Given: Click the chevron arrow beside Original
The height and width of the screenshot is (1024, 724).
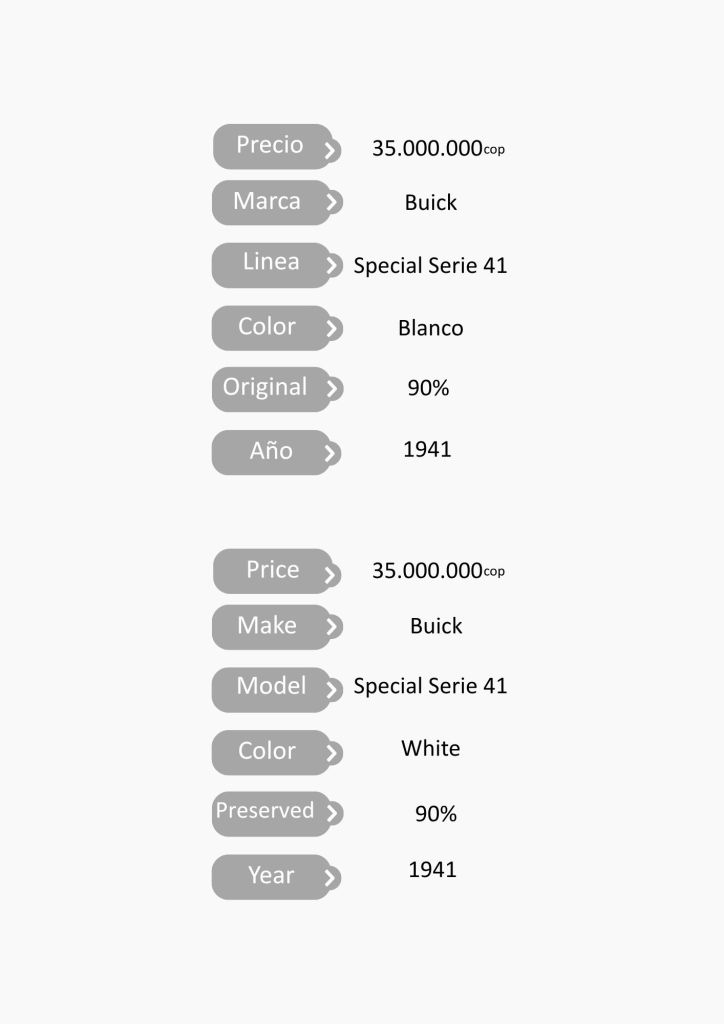Looking at the screenshot, I should tap(332, 390).
